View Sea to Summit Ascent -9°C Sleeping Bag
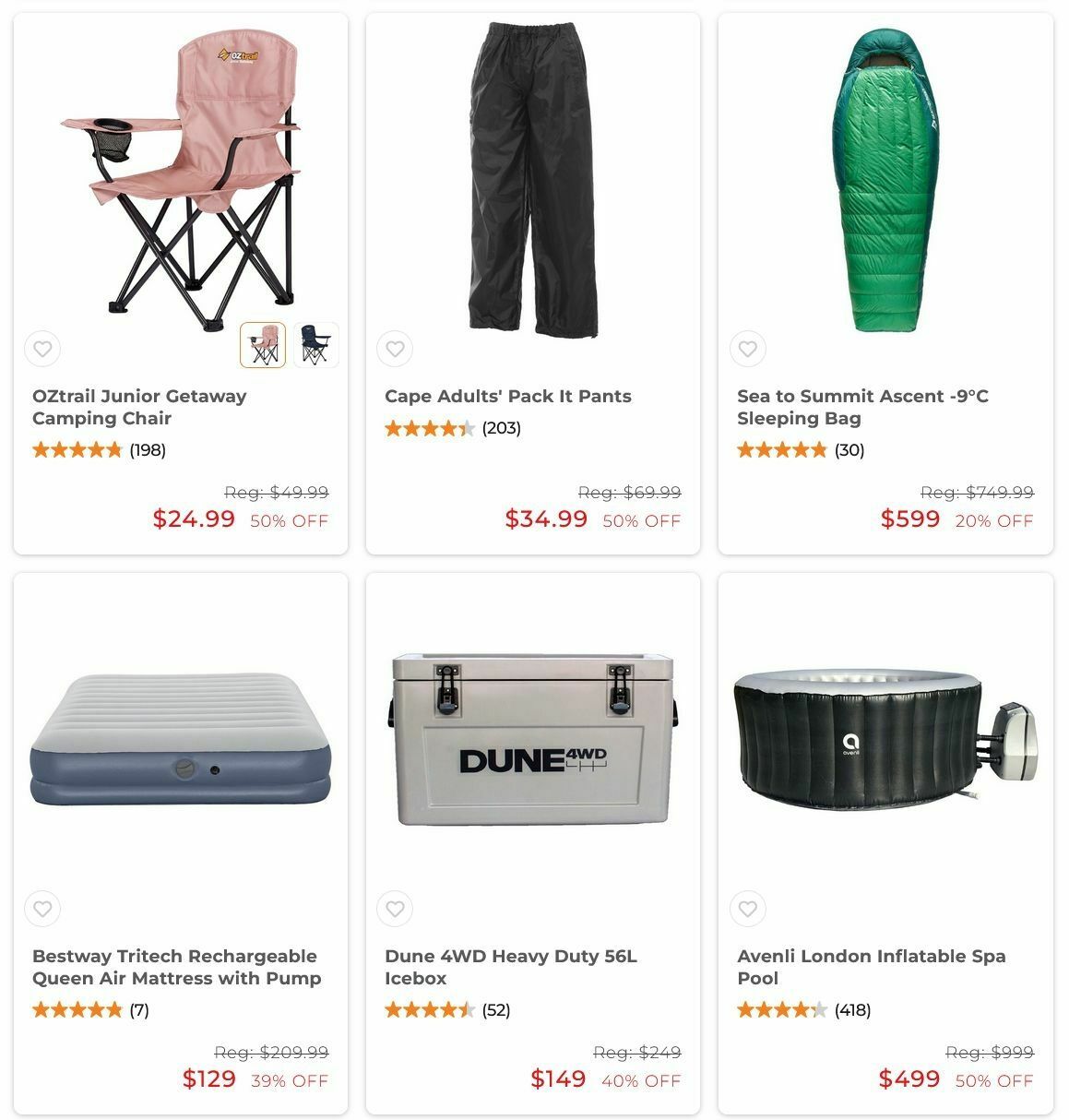Viewport: 1069px width, 1120px height. tap(862, 407)
